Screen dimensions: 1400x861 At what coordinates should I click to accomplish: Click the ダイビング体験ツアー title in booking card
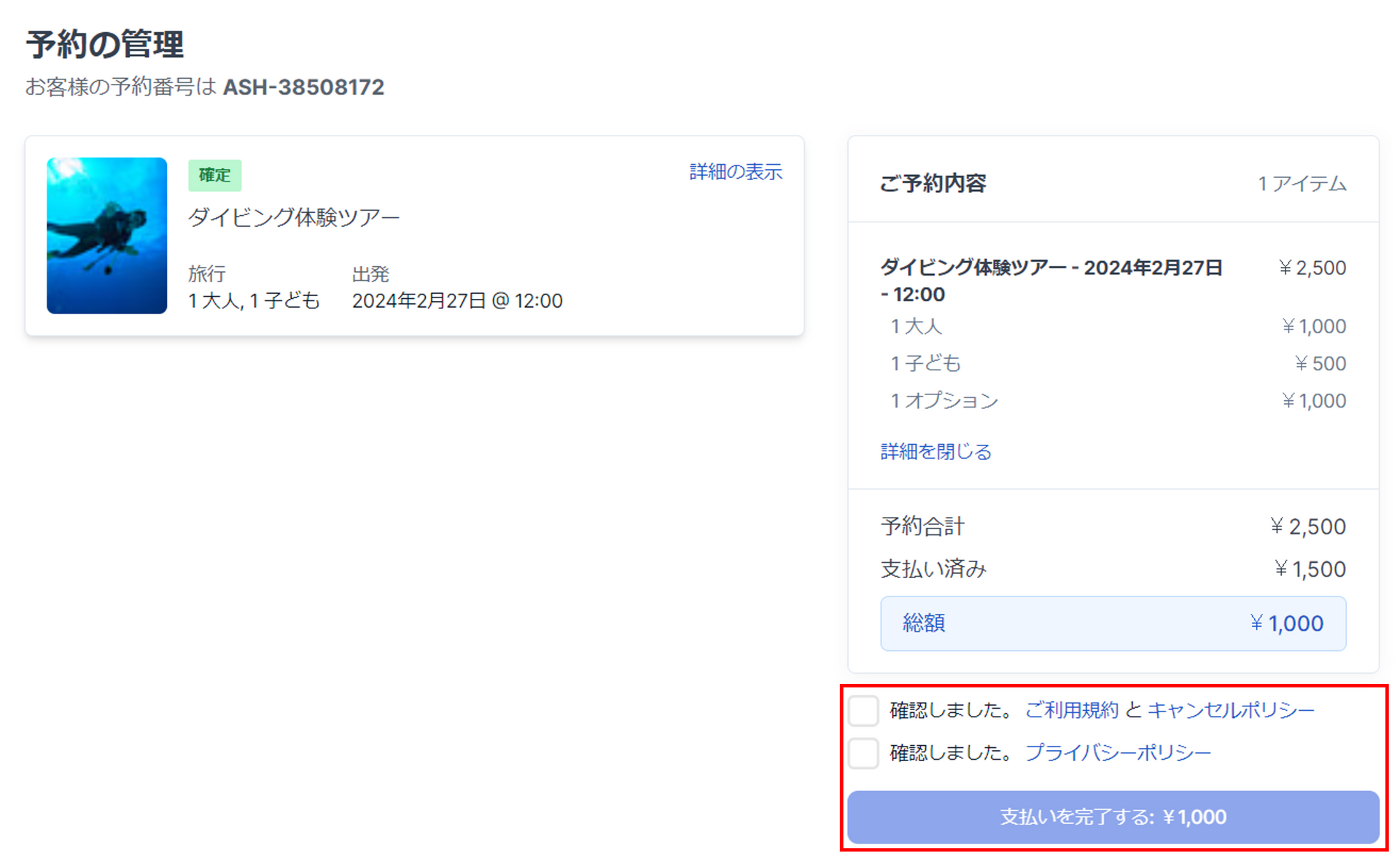tap(294, 217)
